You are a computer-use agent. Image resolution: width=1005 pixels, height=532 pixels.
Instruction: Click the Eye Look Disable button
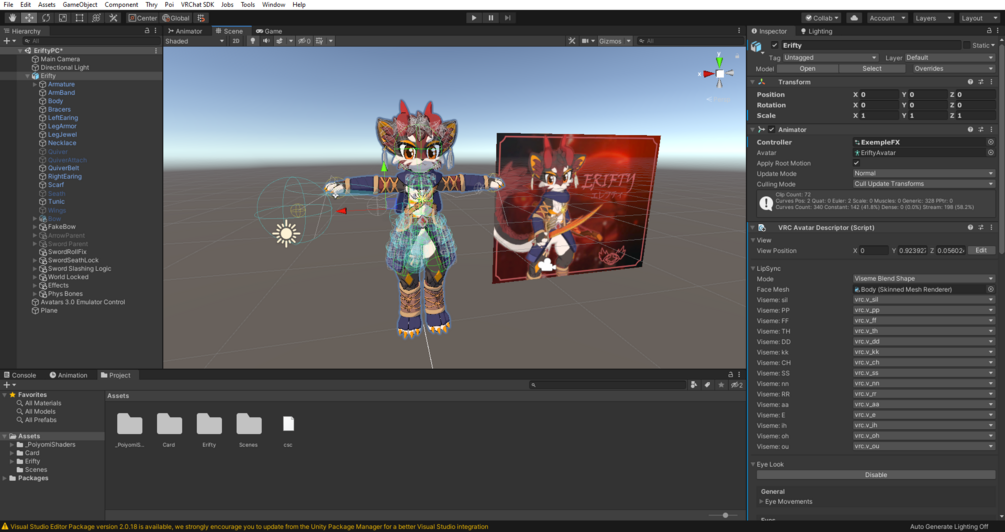[876, 475]
